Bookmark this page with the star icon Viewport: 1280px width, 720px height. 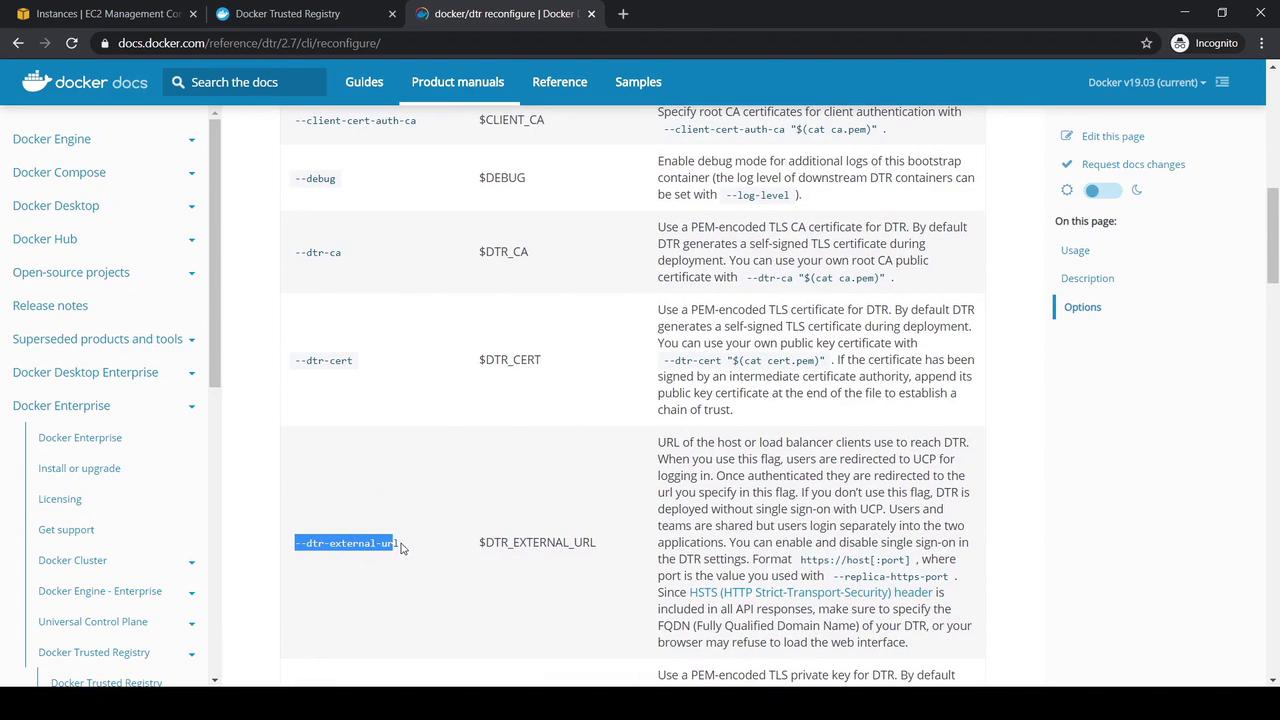coord(1146,43)
